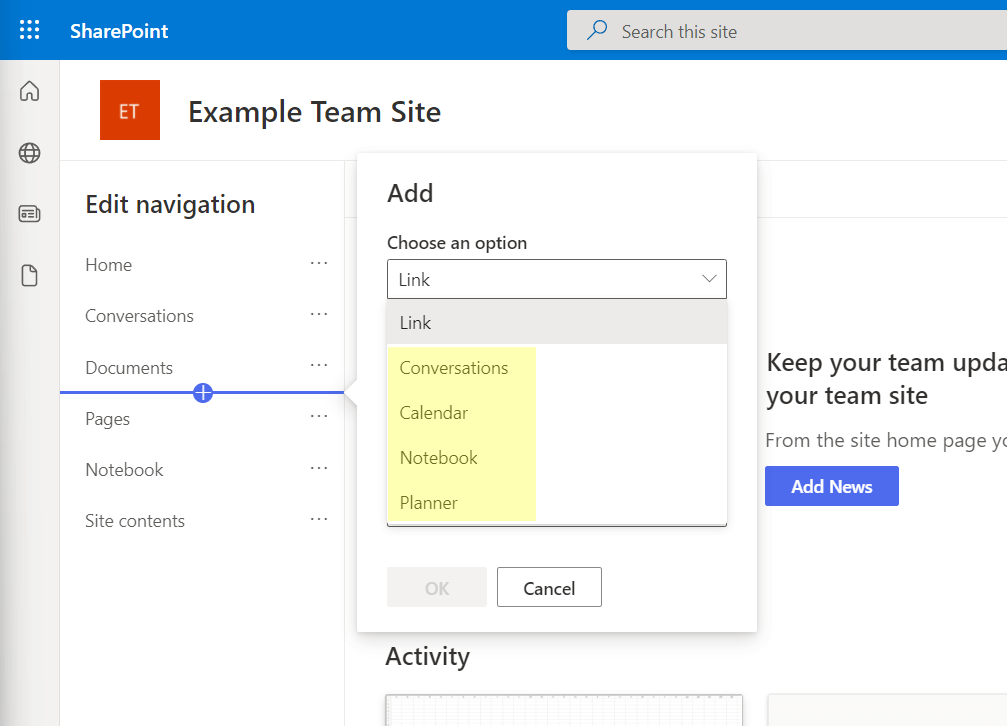Click the Activity heading

click(x=428, y=657)
